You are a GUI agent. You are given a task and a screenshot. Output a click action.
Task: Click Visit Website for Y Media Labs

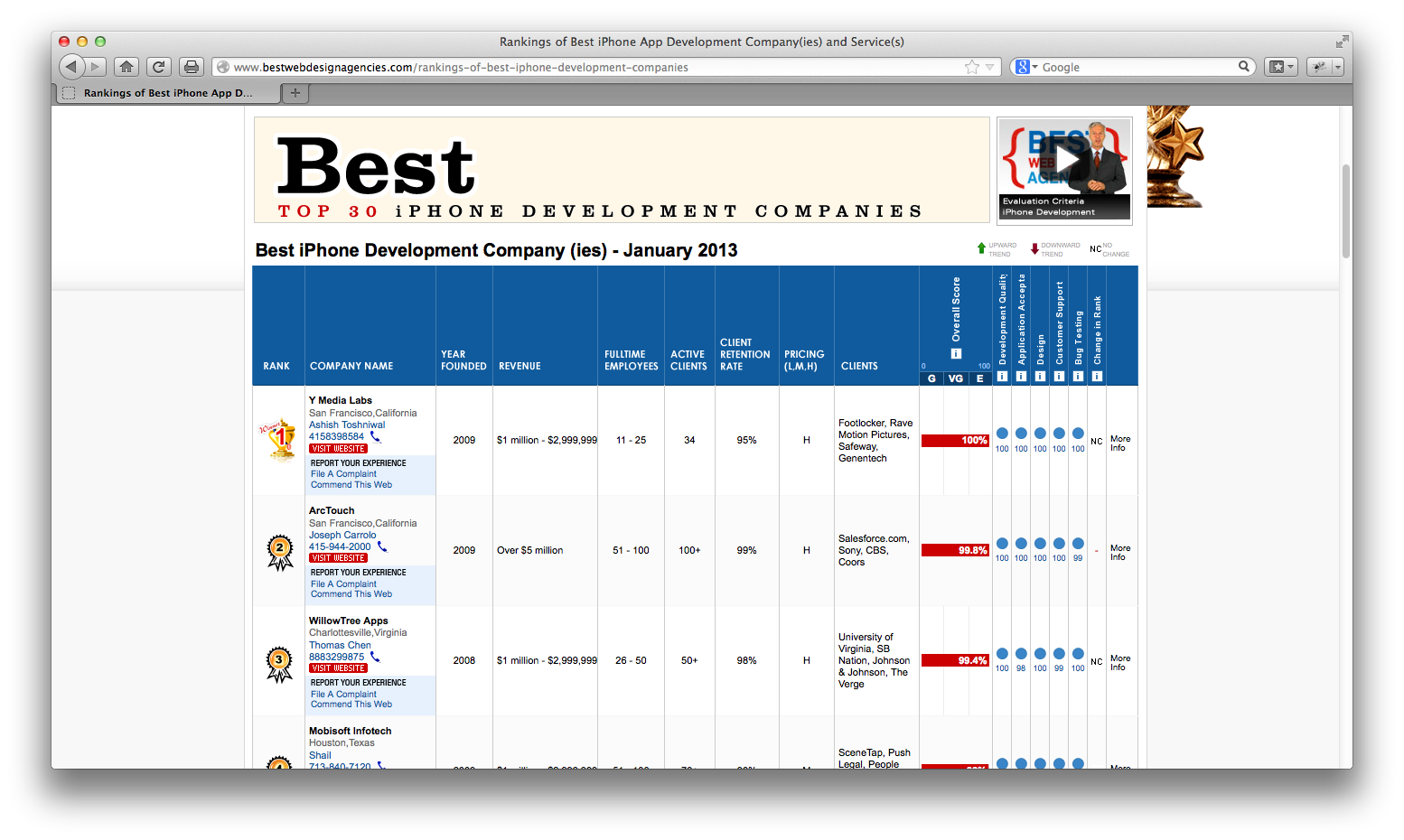(338, 448)
